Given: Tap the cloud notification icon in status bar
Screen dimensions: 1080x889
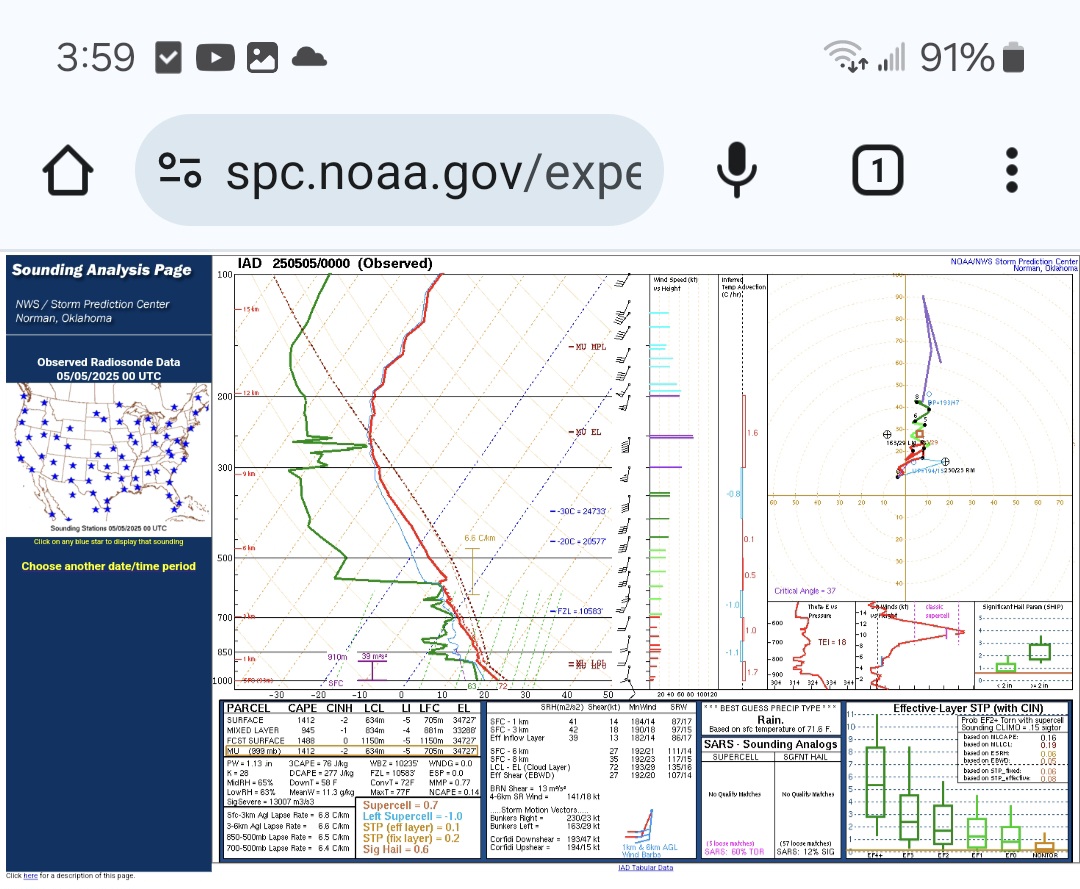Looking at the screenshot, I should [309, 56].
